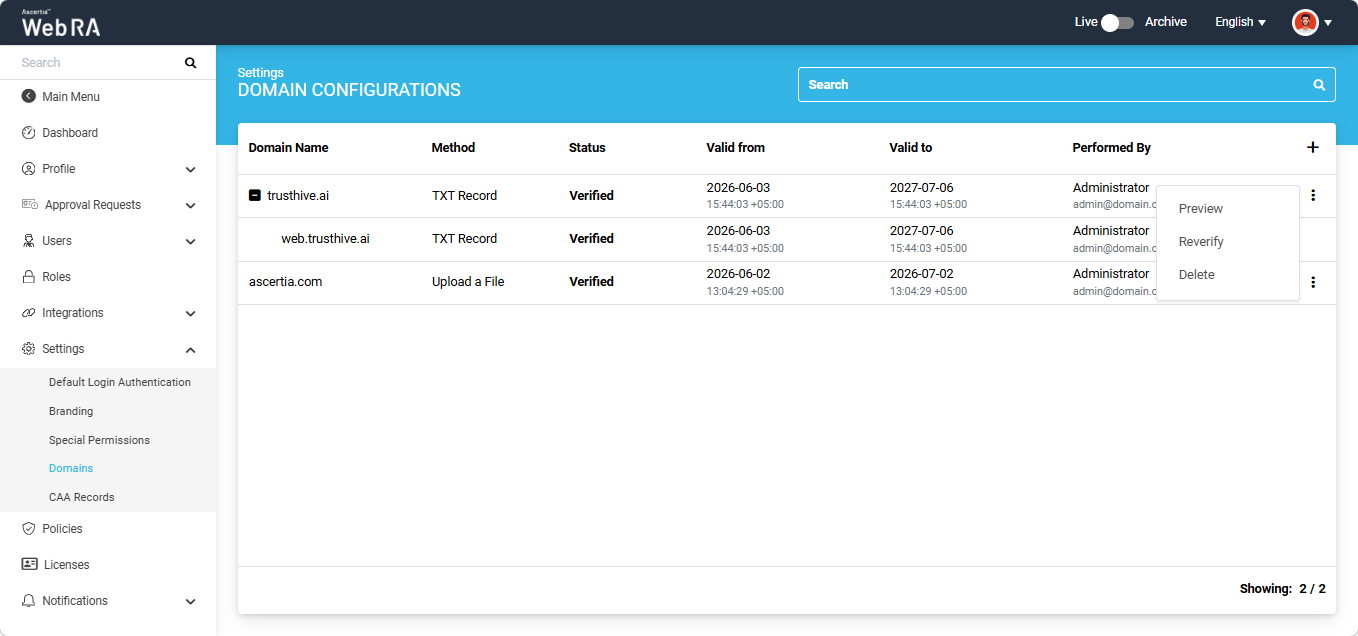This screenshot has height=636, width=1358.
Task: Open the English language dropdown
Action: tap(1240, 22)
